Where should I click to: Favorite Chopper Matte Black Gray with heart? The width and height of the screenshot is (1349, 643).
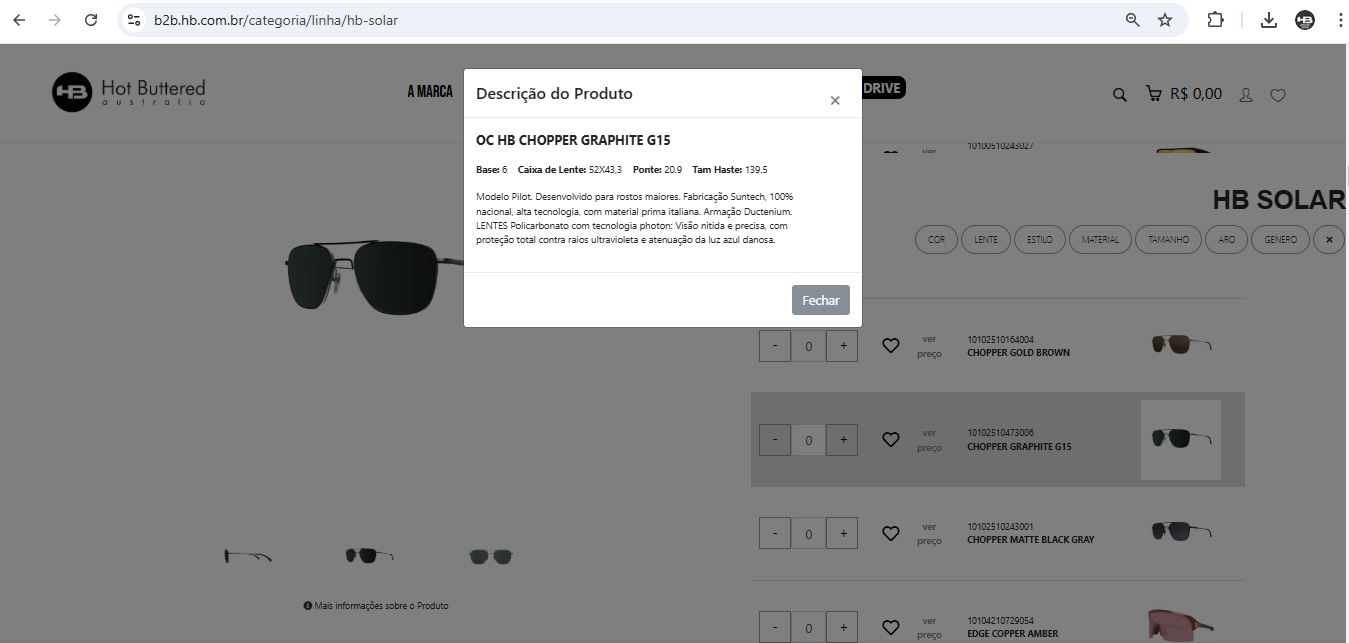[x=891, y=533]
